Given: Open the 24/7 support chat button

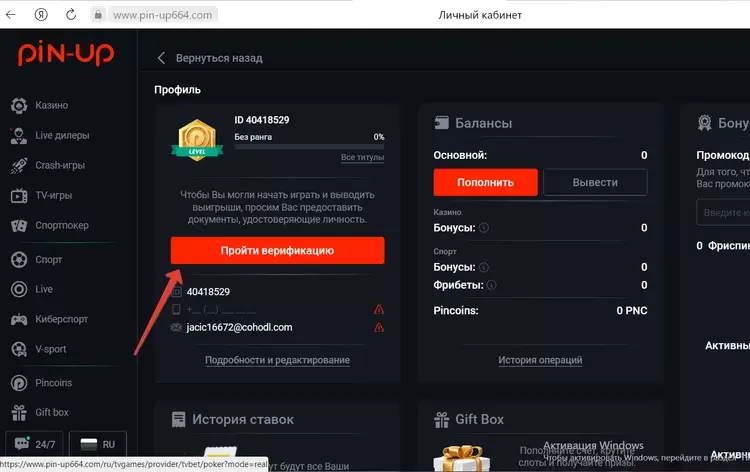Looking at the screenshot, I should tap(35, 444).
